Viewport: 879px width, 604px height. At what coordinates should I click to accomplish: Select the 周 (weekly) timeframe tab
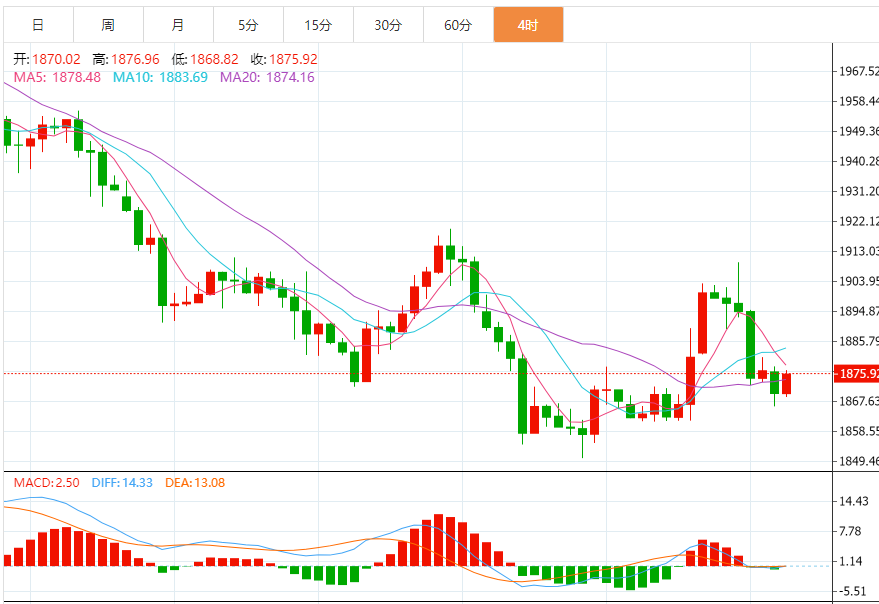(x=107, y=25)
